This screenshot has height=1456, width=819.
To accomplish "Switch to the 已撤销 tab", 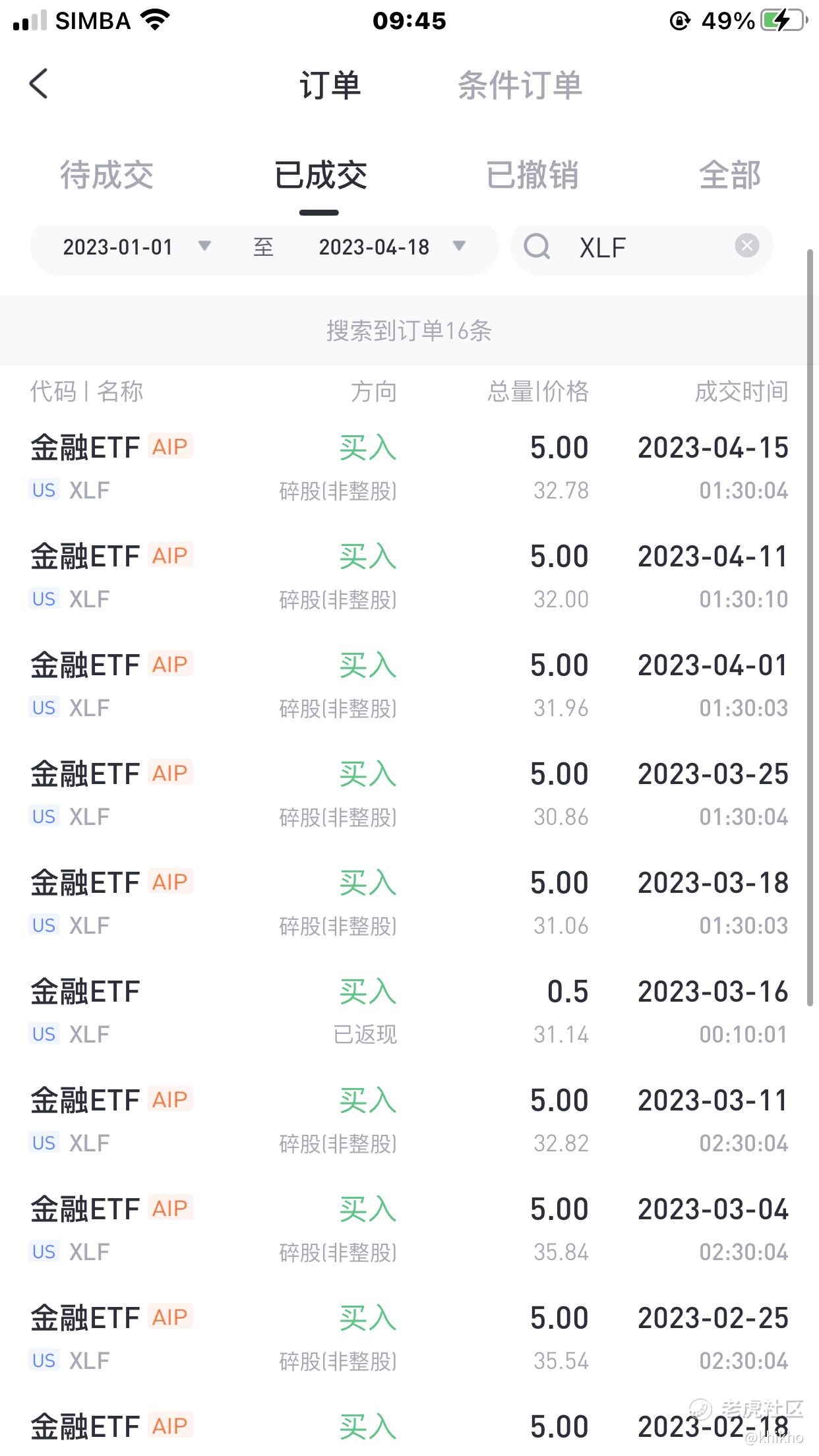I will (532, 175).
